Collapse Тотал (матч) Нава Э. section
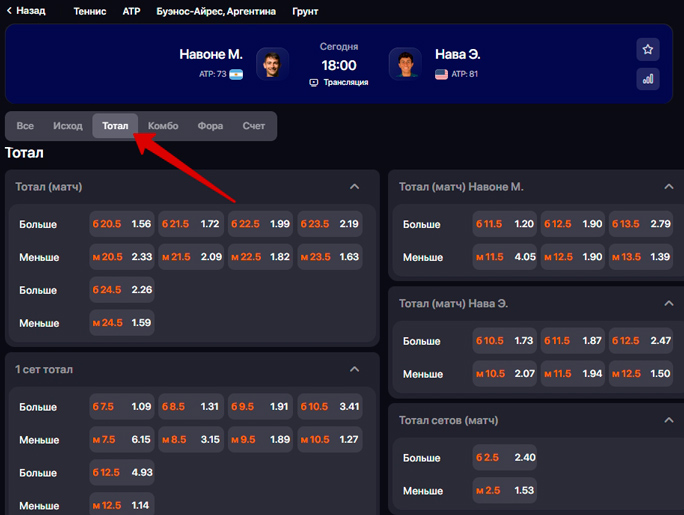The height and width of the screenshot is (515, 684). tap(669, 304)
